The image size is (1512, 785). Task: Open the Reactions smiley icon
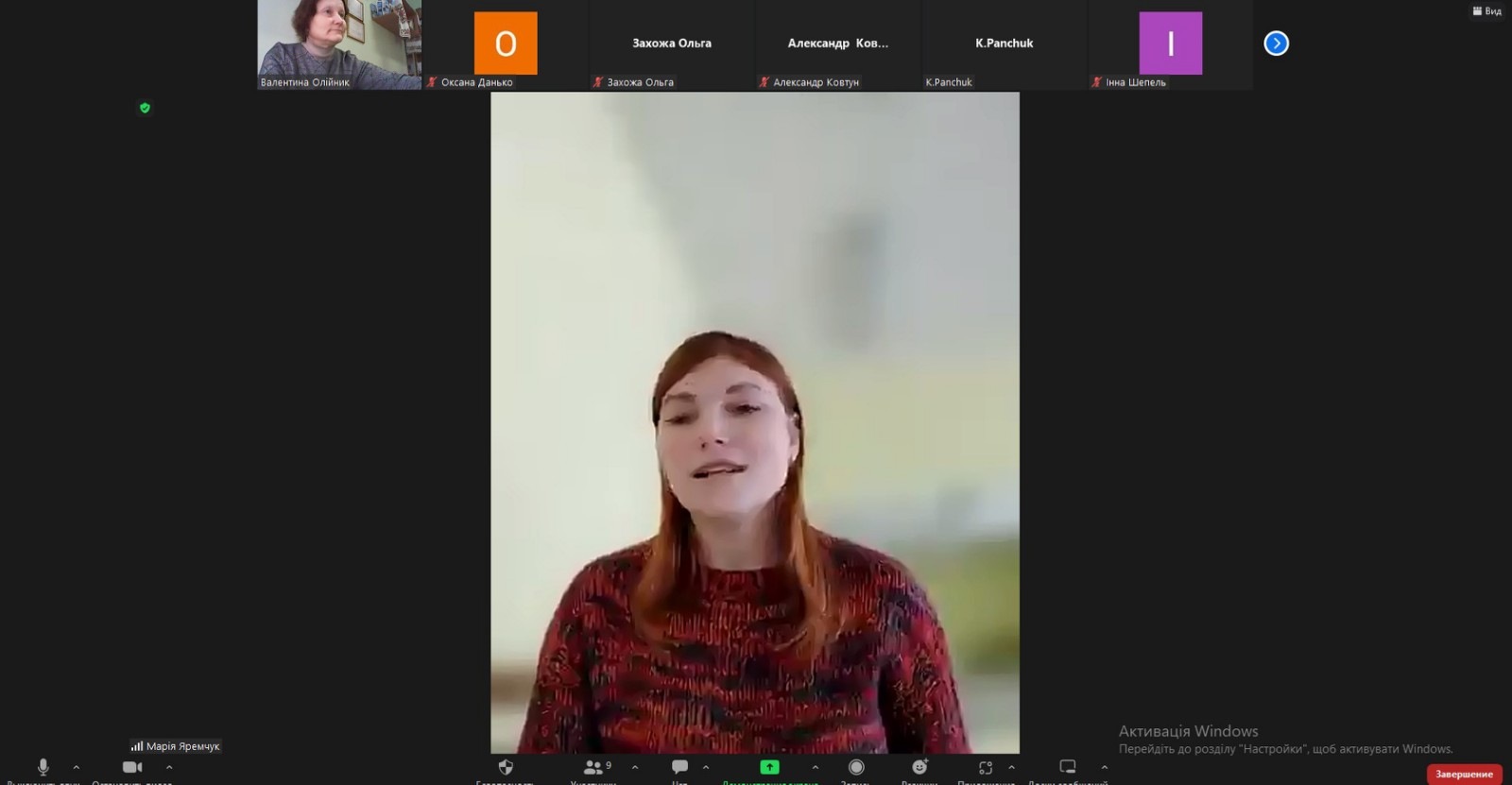tap(919, 767)
